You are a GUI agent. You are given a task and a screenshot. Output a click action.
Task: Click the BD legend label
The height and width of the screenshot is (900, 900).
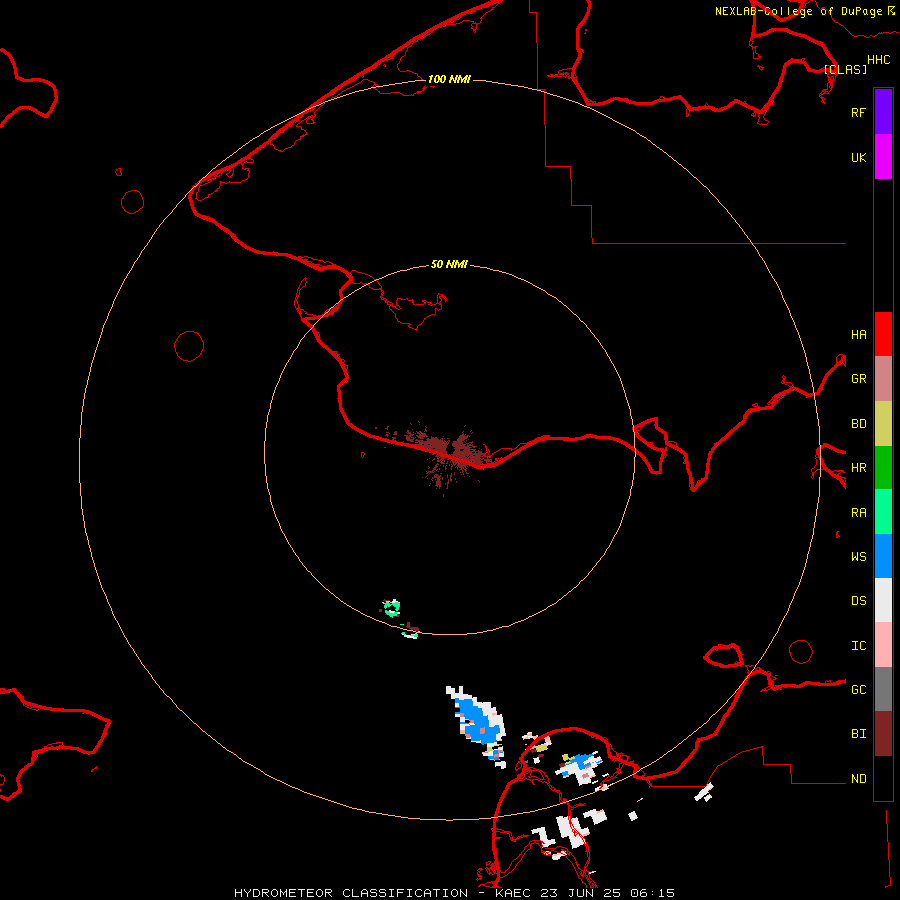pyautogui.click(x=858, y=424)
